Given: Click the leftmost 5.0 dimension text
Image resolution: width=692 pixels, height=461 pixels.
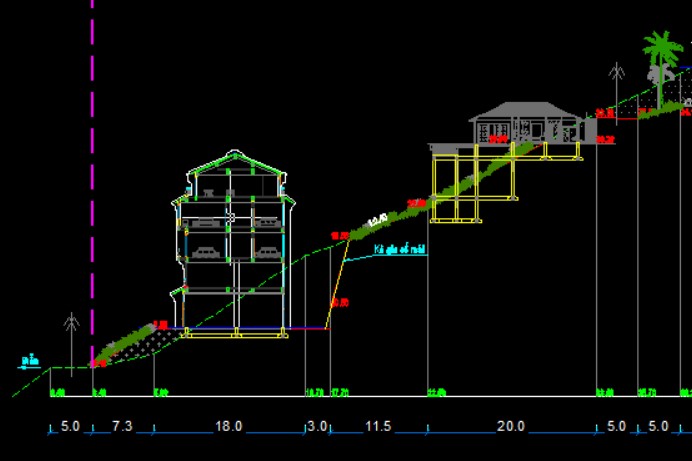Looking at the screenshot, I should click(70, 426).
